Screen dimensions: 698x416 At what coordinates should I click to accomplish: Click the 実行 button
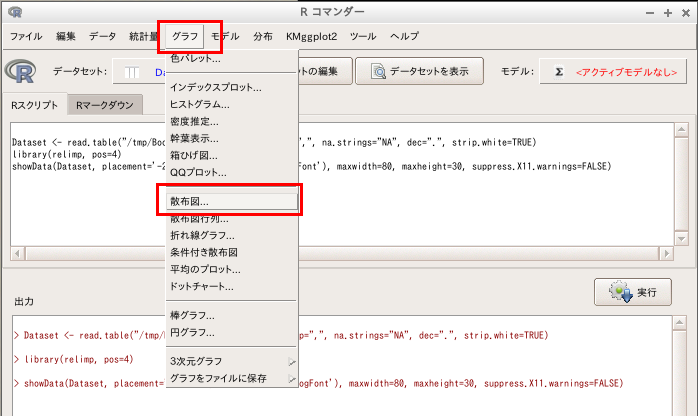633,292
